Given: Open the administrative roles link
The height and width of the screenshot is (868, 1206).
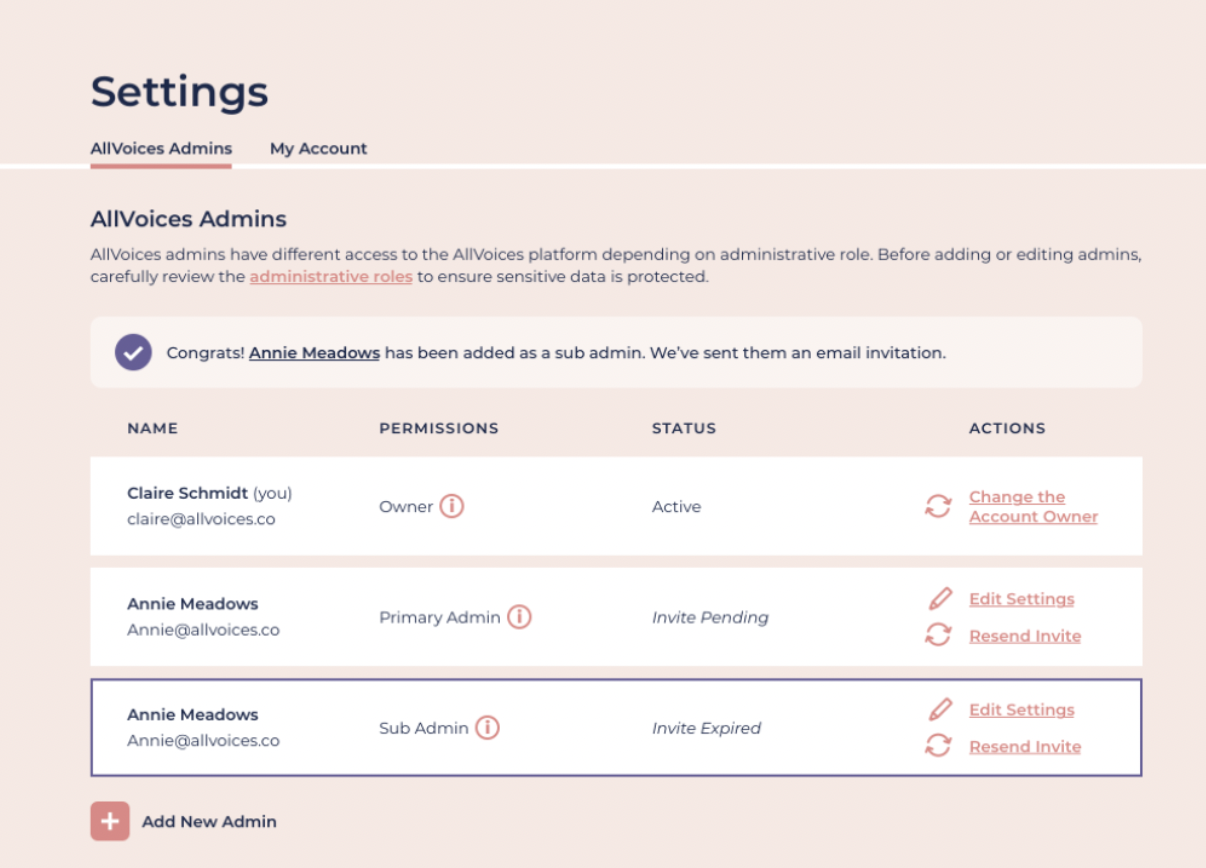Looking at the screenshot, I should click(331, 276).
